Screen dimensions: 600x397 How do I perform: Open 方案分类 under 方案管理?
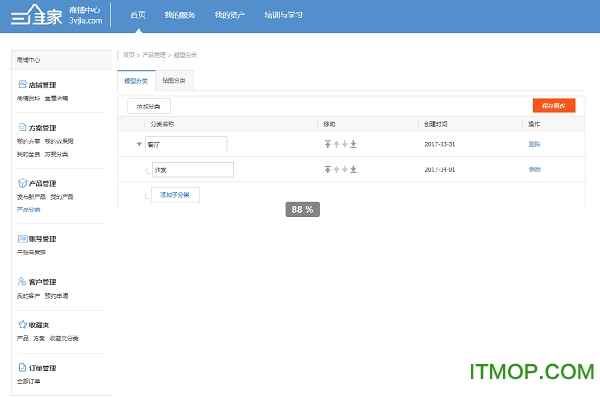pos(56,154)
